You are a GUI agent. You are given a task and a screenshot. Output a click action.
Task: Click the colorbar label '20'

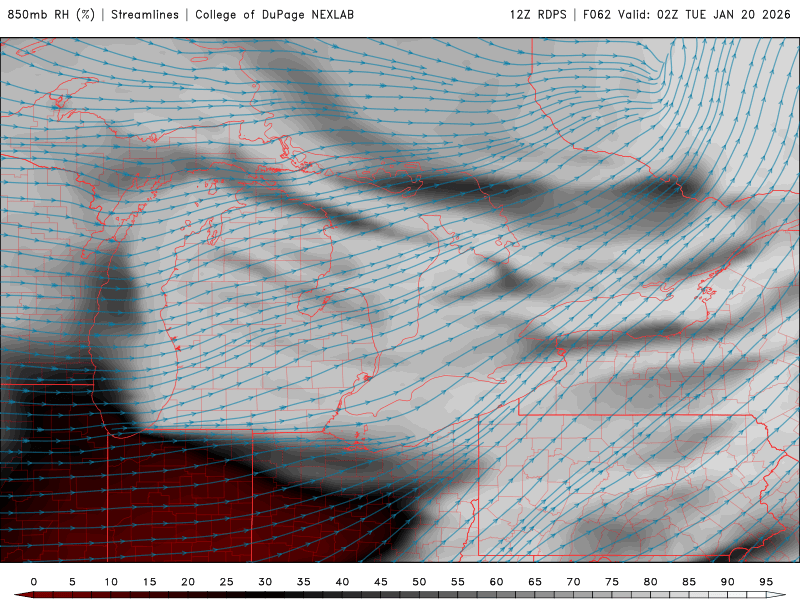[188, 582]
